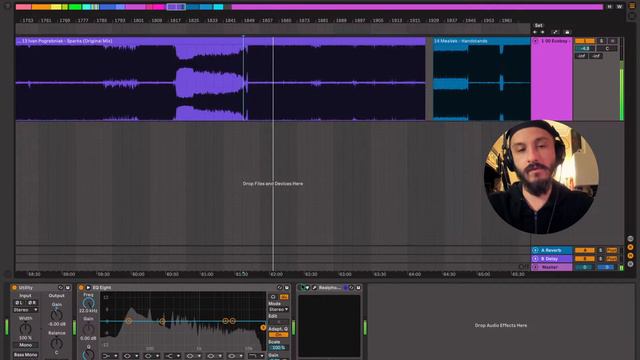Select the EQ filter point at the curve's right end
Viewport: 640px width, 360px height.
[x=263, y=327]
